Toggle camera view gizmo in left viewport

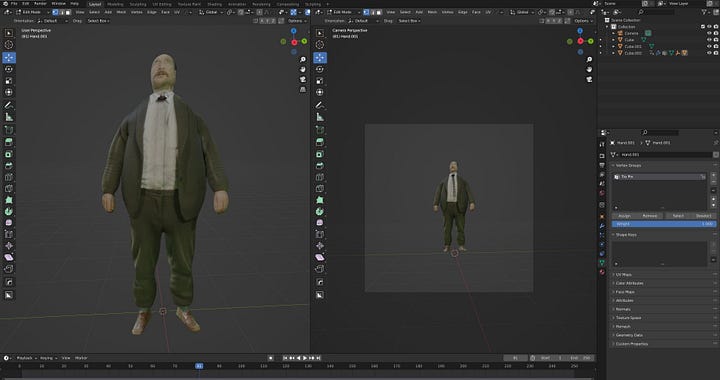coord(303,79)
